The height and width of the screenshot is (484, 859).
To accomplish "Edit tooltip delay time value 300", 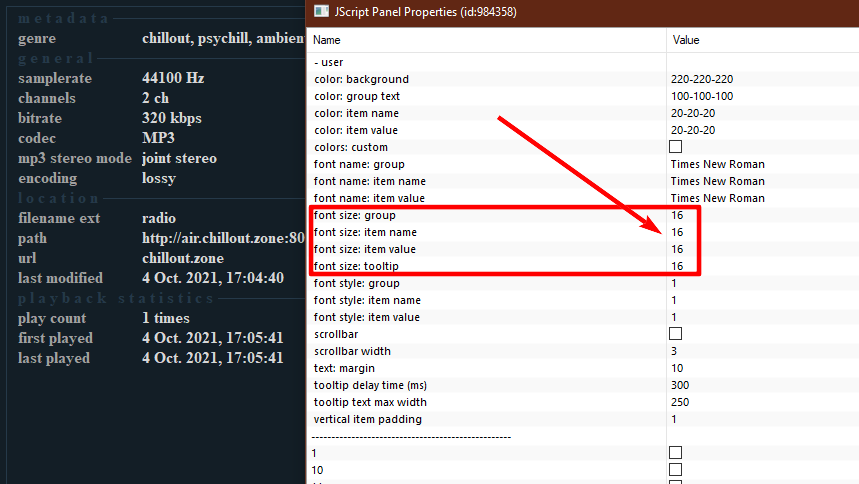I will click(680, 385).
